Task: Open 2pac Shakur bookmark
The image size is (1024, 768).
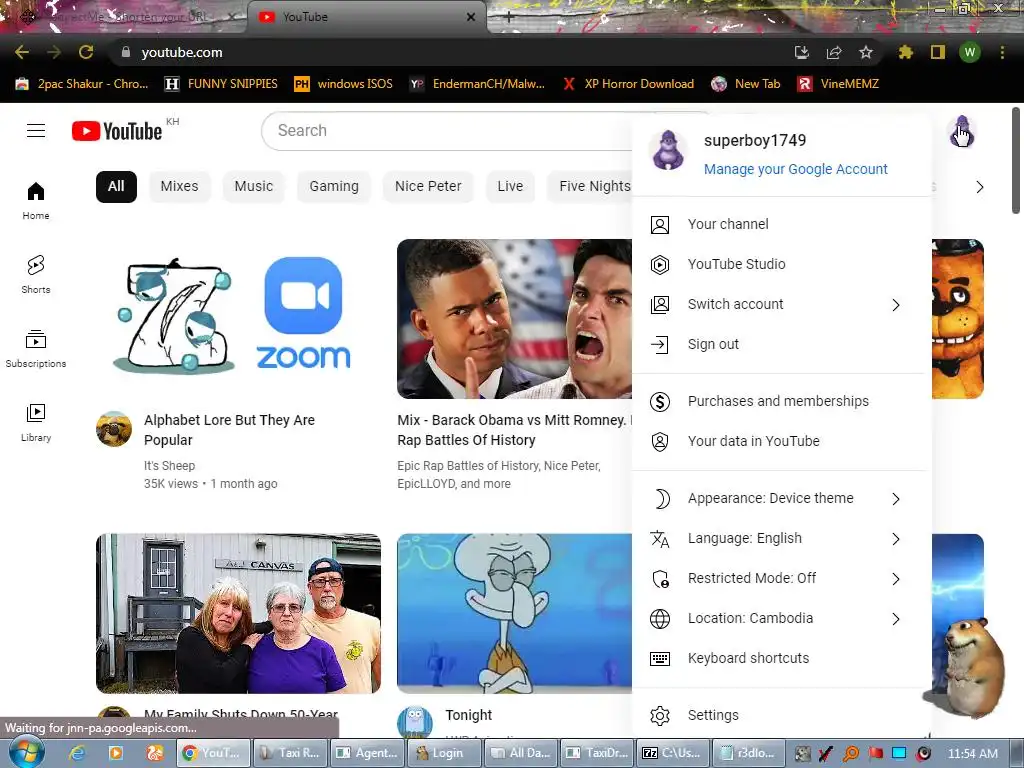Action: click(x=82, y=84)
